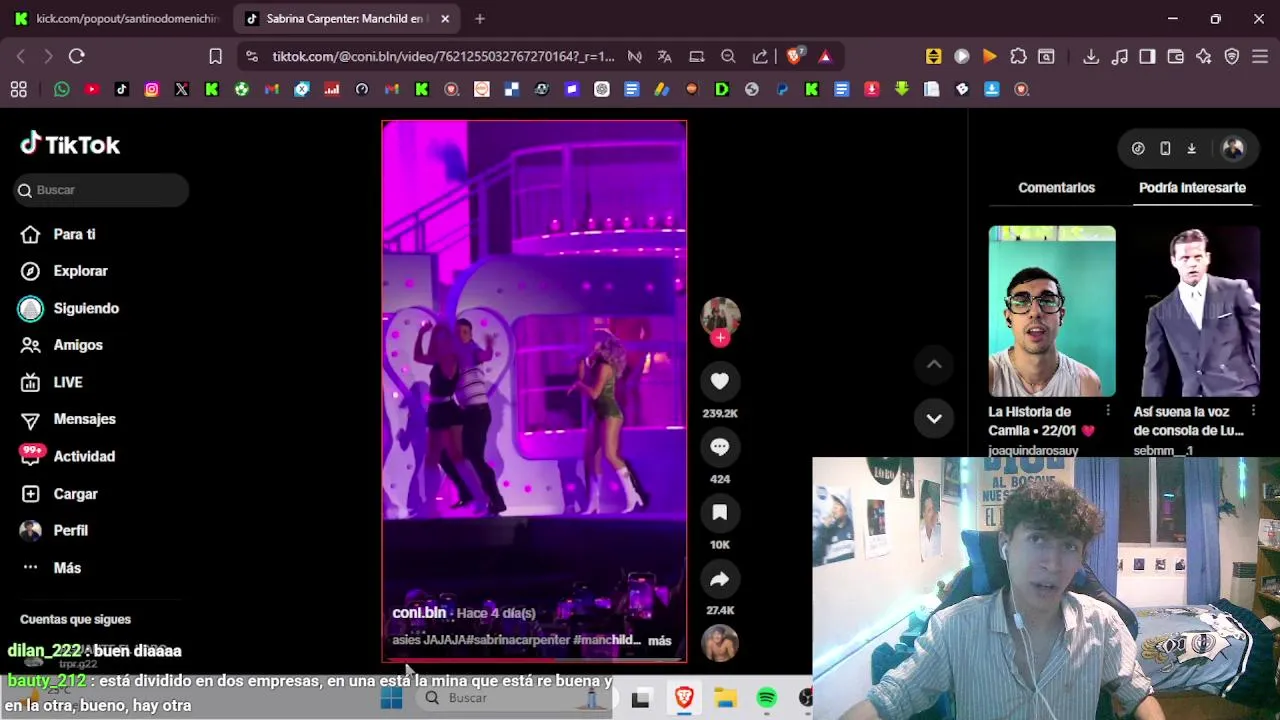Open the Windows Start button
1280x720 pixels.
[391, 698]
